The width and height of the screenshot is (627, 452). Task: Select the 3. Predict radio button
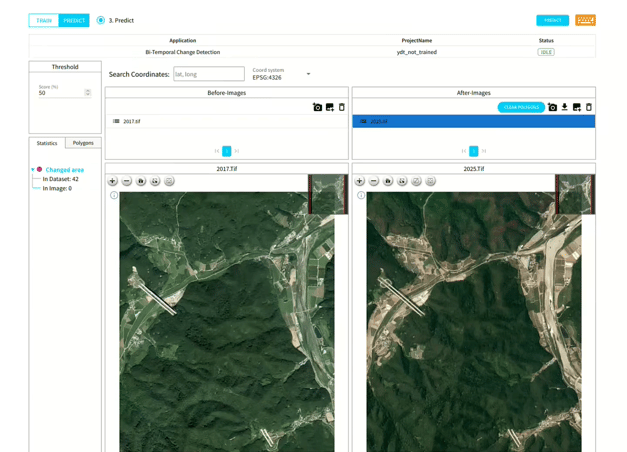coord(101,20)
